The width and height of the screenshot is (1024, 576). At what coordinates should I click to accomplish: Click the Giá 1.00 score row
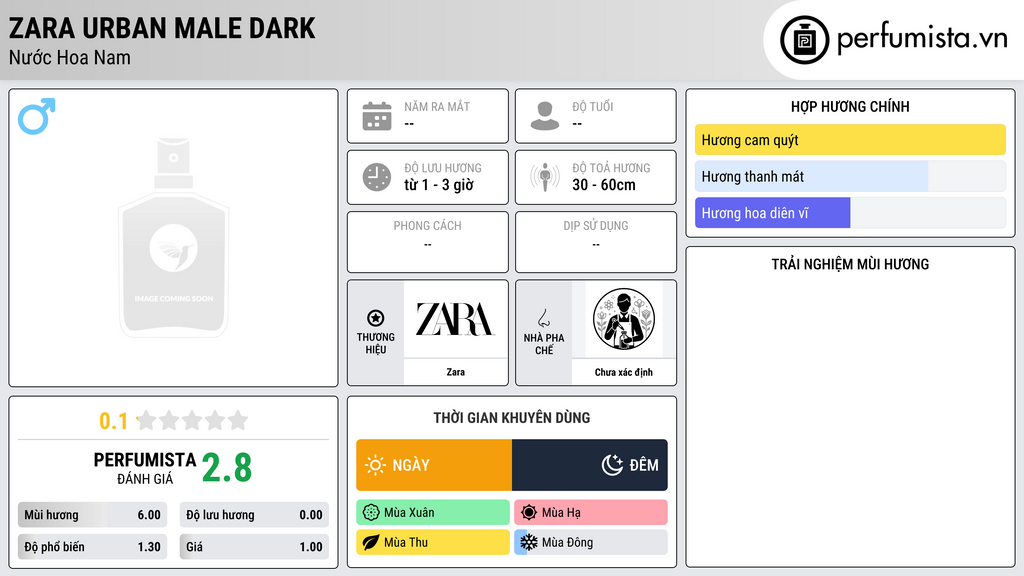254,547
